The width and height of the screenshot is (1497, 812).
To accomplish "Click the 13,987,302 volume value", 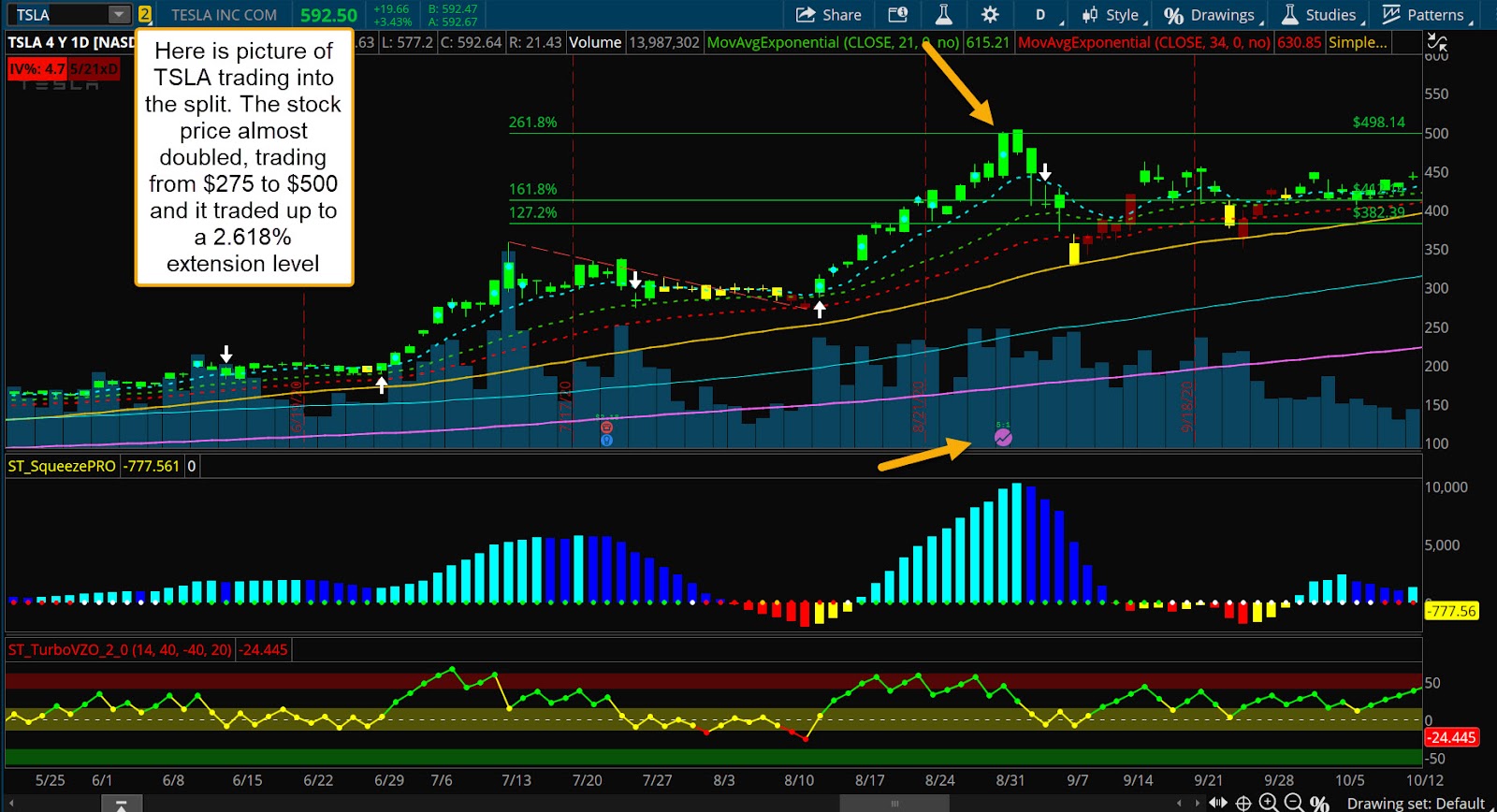I will click(664, 42).
